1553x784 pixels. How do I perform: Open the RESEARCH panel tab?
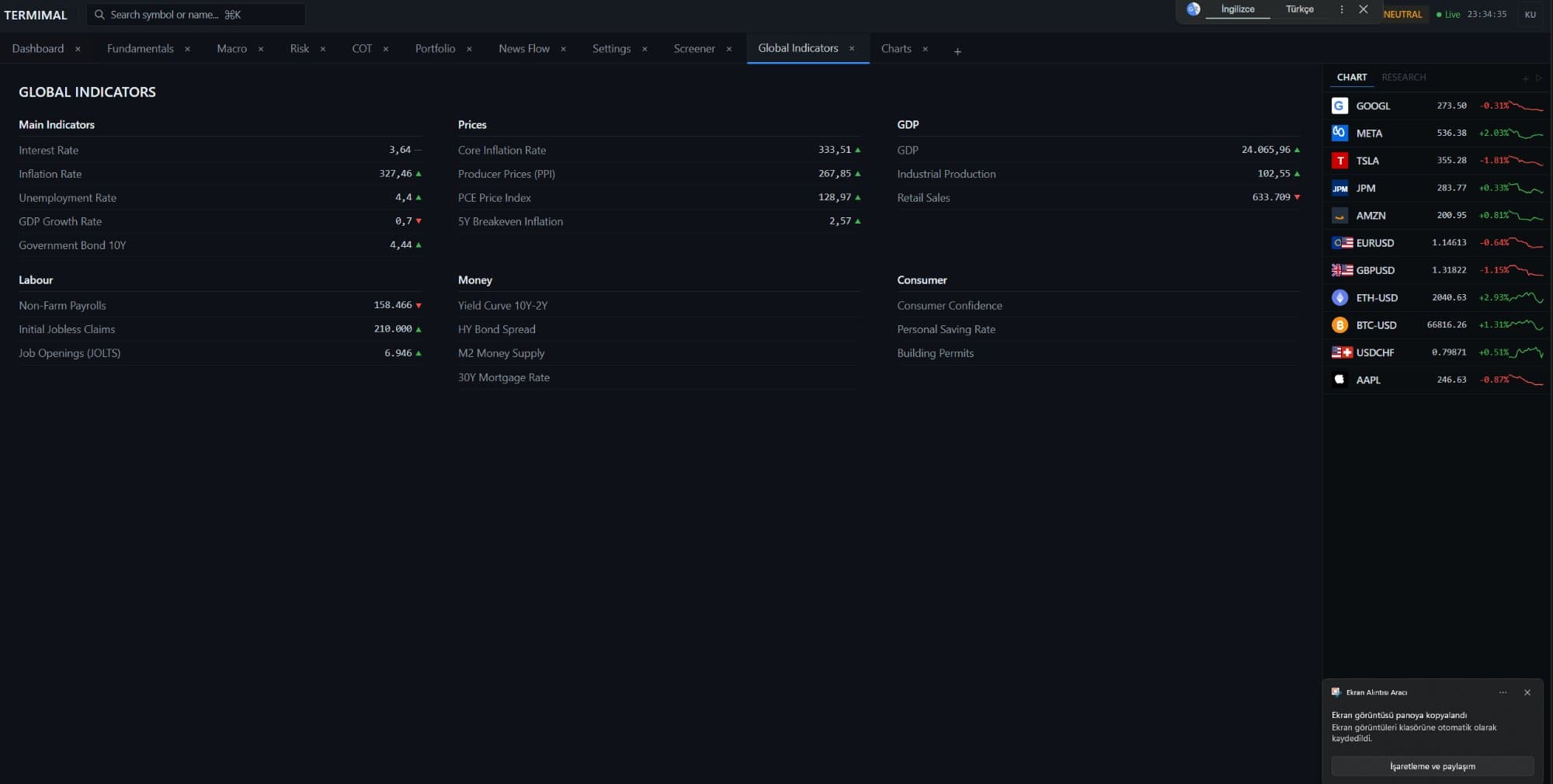[1403, 78]
